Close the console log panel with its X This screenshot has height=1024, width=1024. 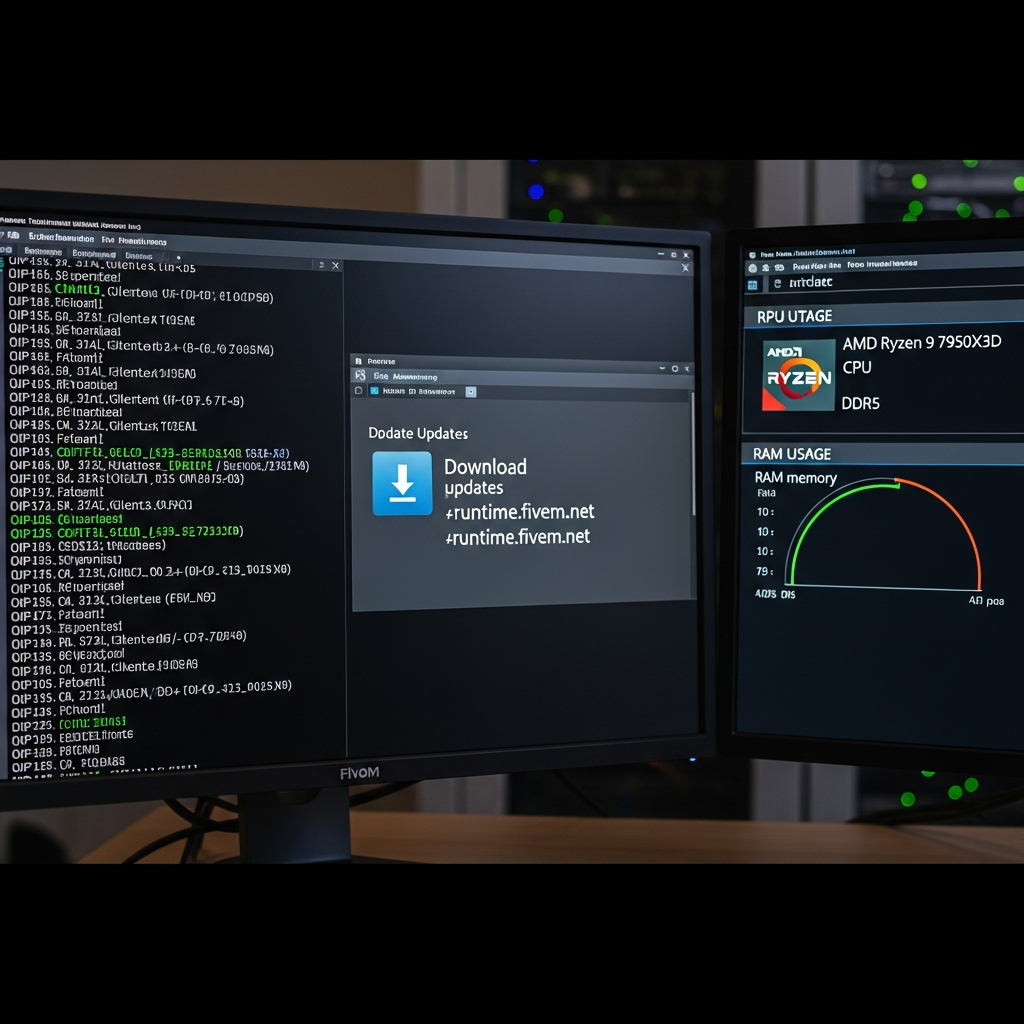(x=336, y=265)
